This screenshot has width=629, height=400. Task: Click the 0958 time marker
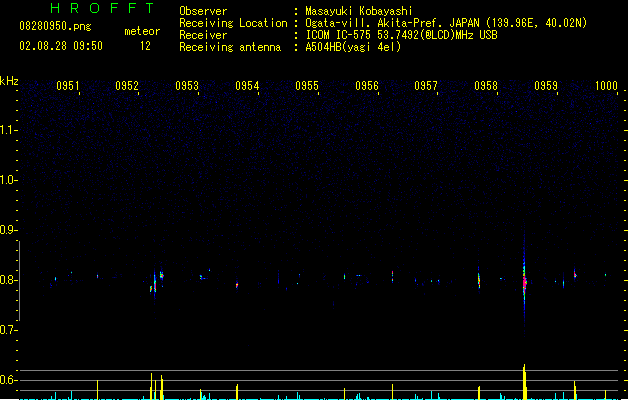click(x=486, y=86)
